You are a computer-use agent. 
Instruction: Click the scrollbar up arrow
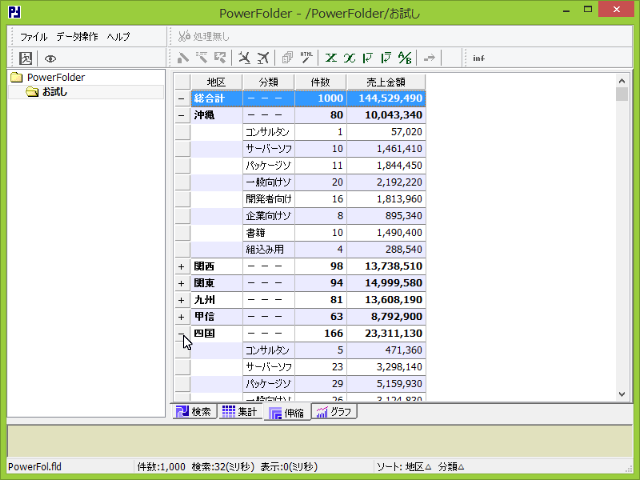[622, 81]
